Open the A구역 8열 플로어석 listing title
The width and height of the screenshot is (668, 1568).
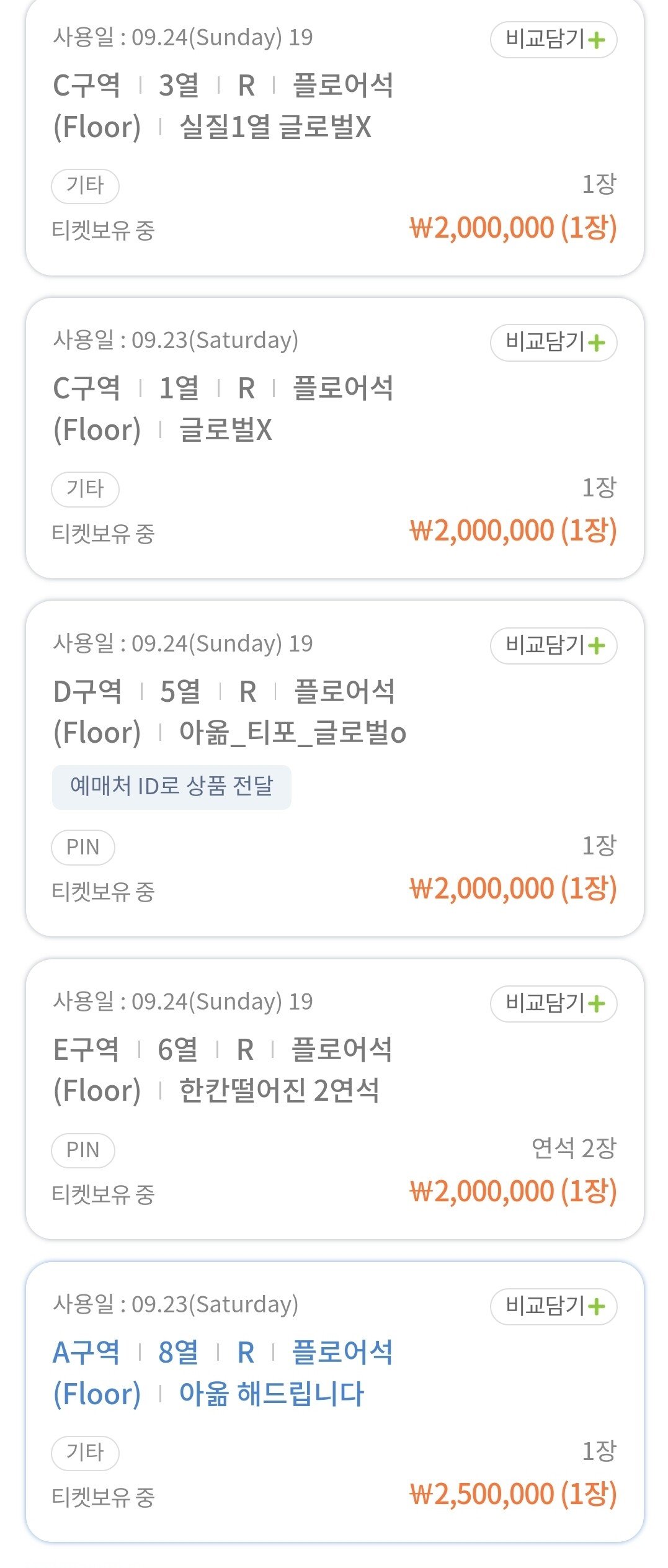pos(223,1353)
